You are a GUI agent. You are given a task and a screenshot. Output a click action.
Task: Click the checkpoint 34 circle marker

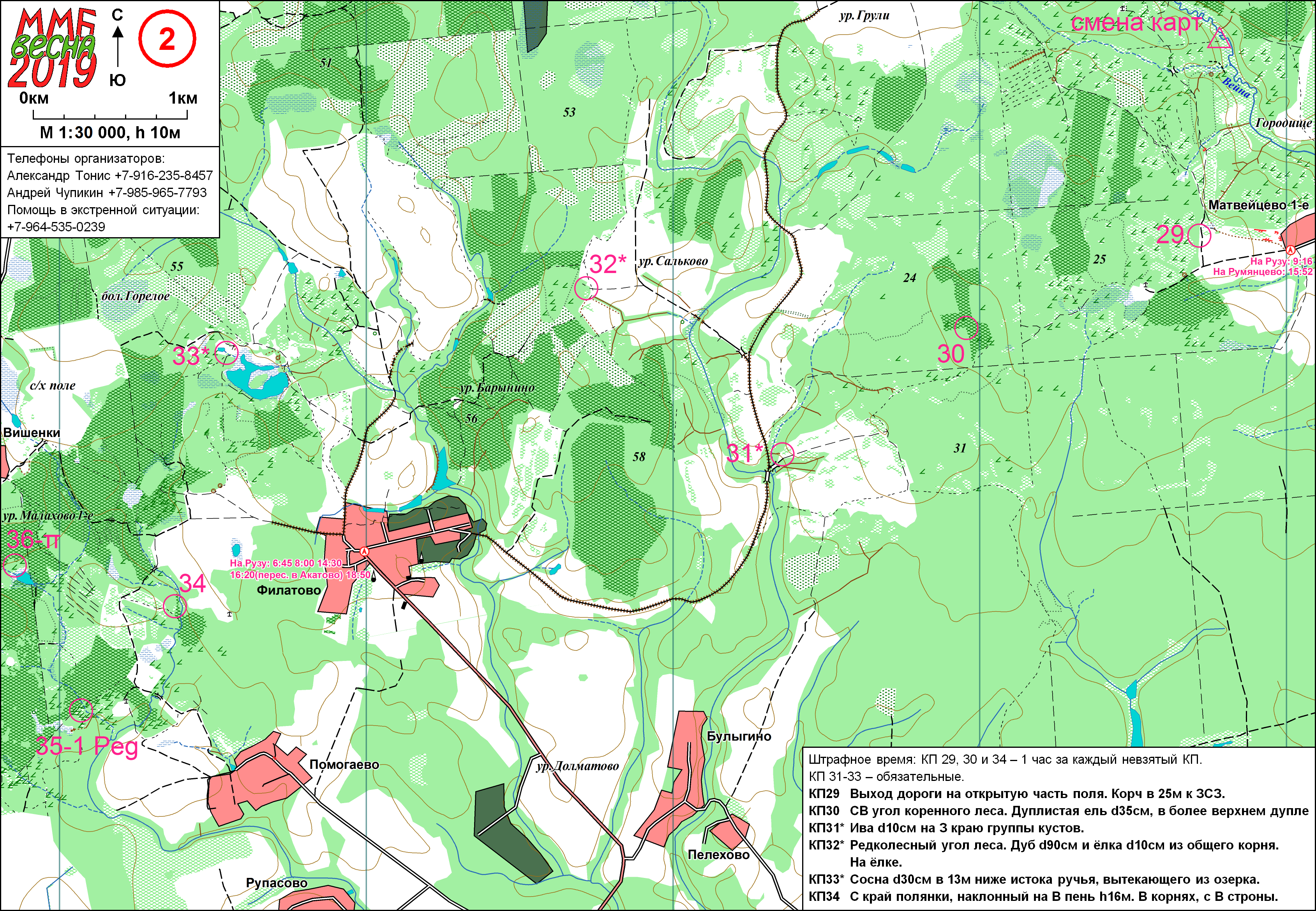pyautogui.click(x=175, y=606)
